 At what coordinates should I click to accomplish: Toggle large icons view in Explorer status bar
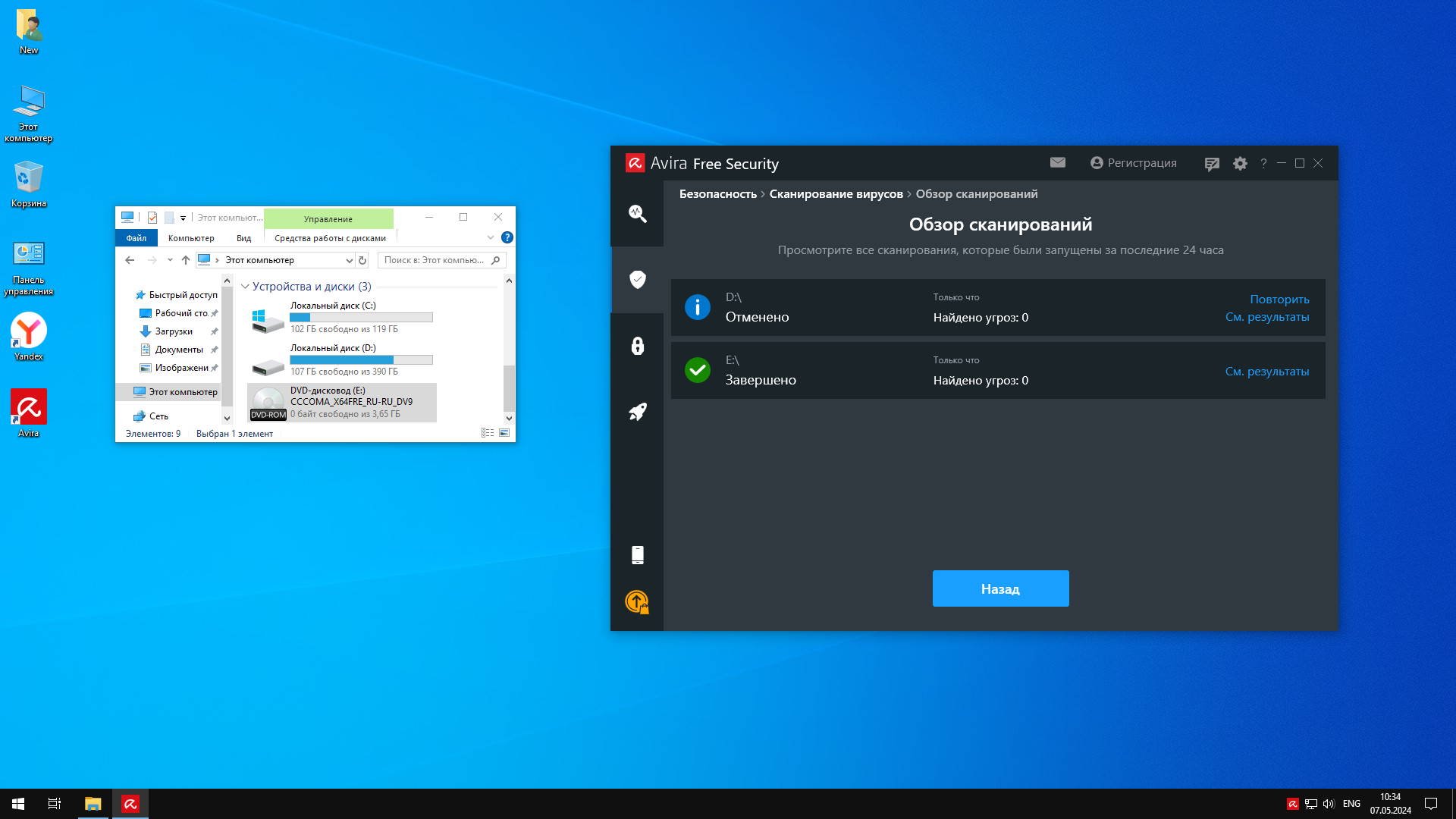coord(504,433)
